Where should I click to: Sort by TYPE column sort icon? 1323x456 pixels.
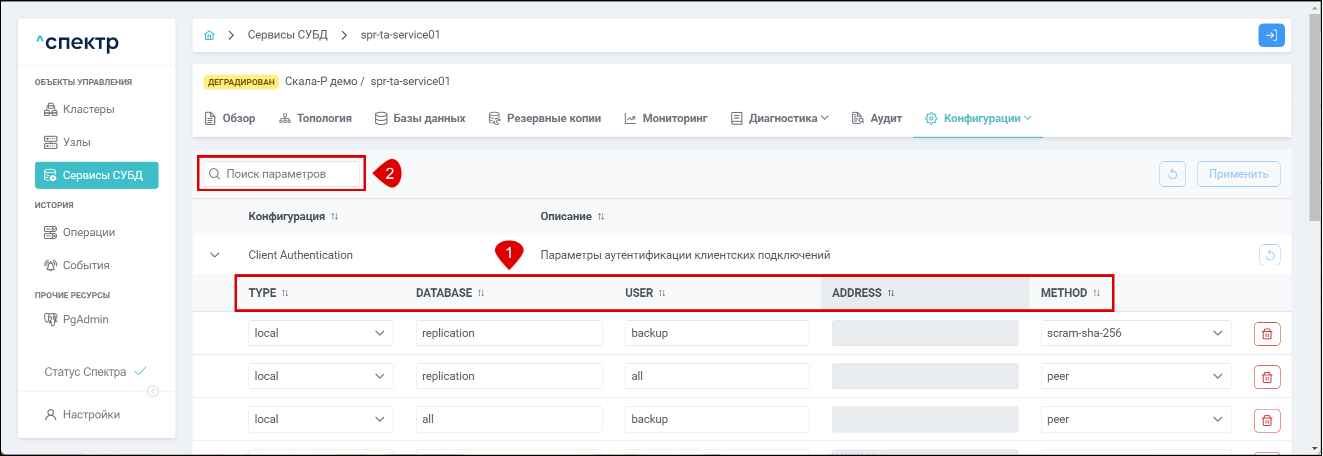point(285,293)
